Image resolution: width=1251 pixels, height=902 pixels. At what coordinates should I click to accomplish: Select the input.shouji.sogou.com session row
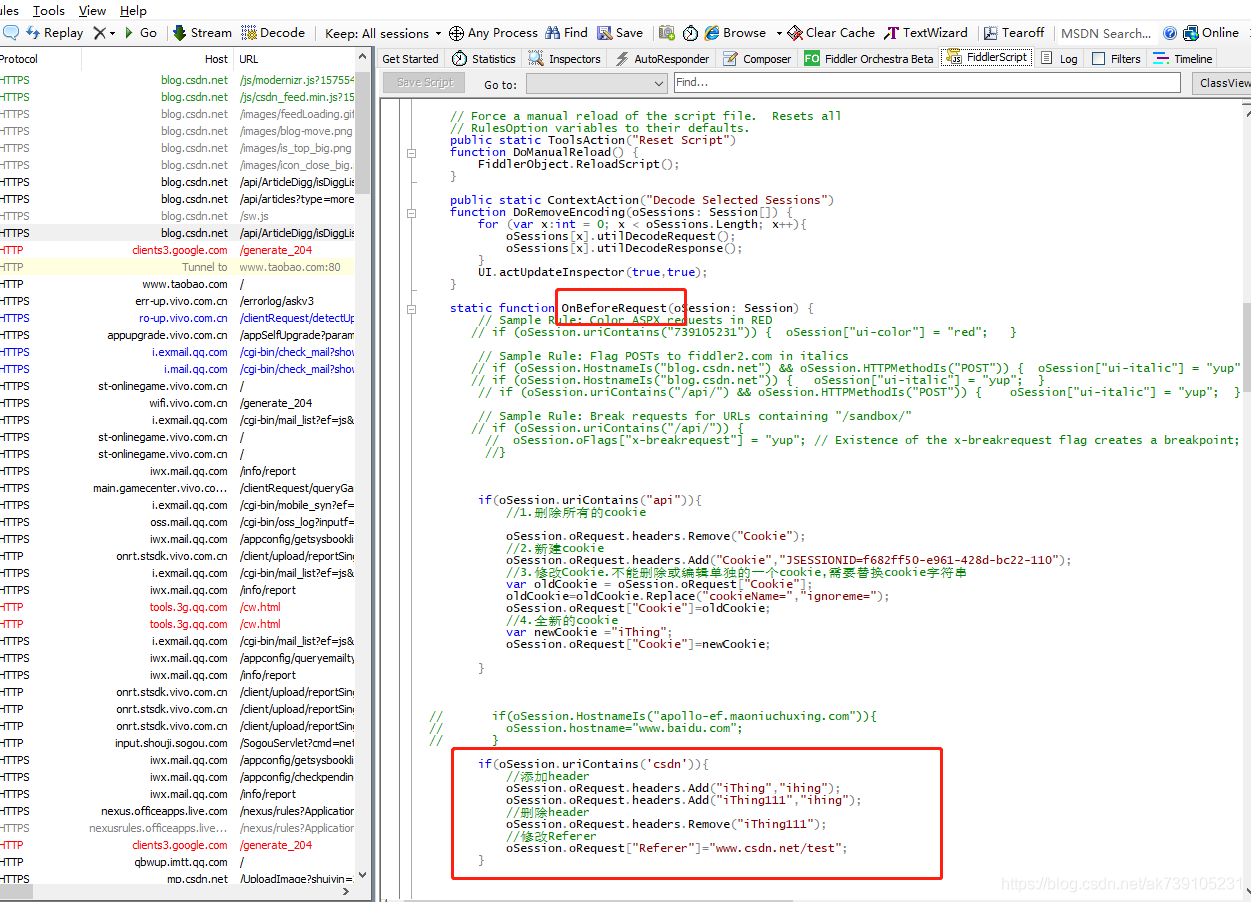[178, 743]
